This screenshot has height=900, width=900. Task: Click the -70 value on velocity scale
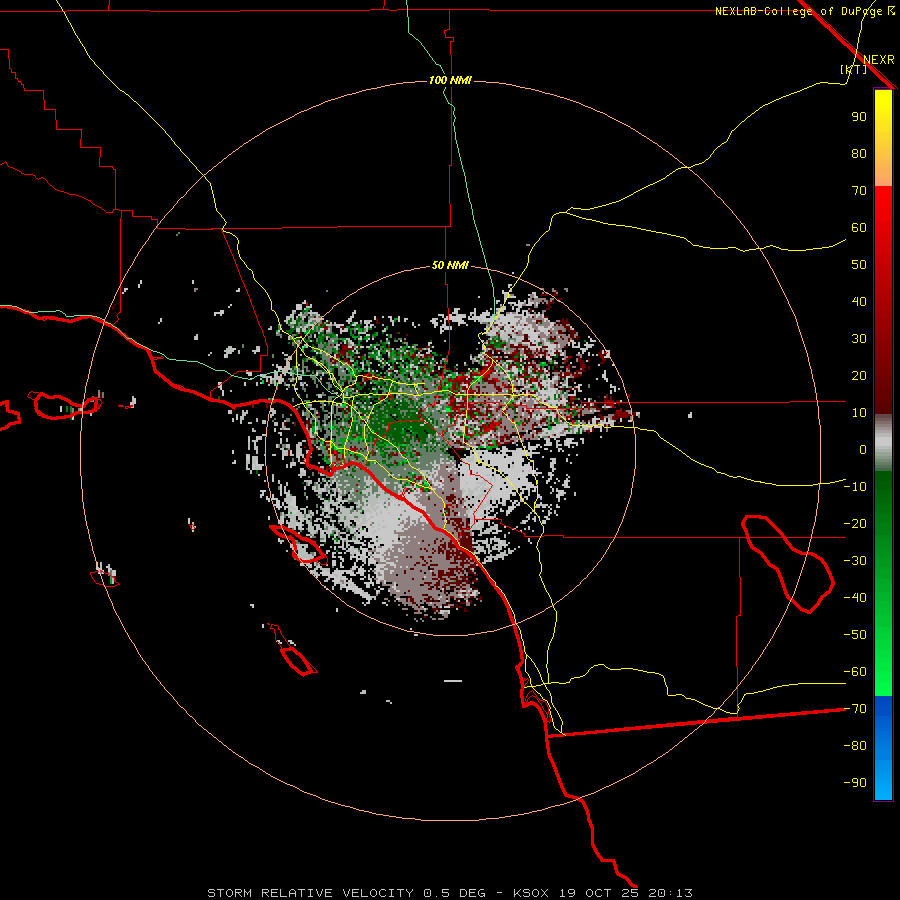(x=855, y=709)
